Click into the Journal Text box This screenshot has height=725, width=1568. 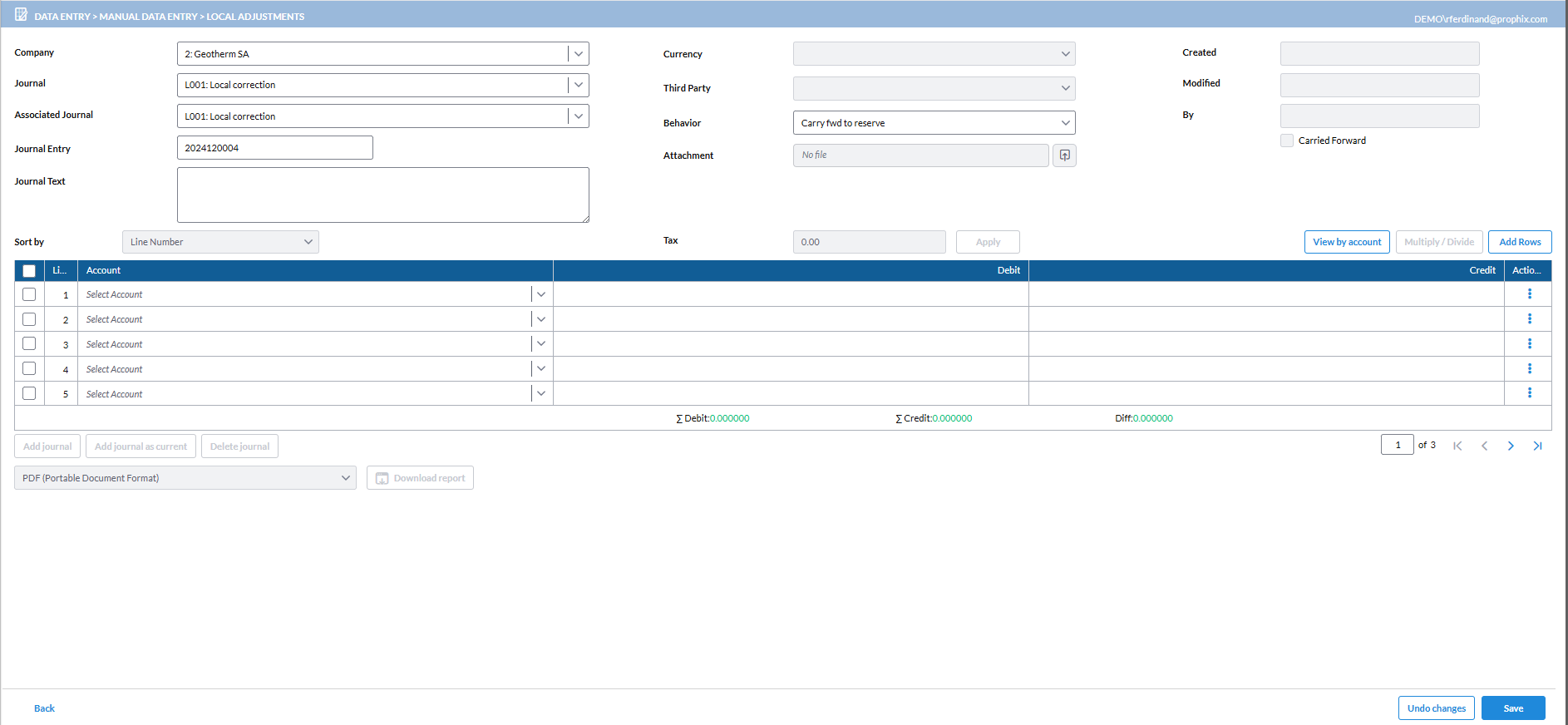point(382,195)
